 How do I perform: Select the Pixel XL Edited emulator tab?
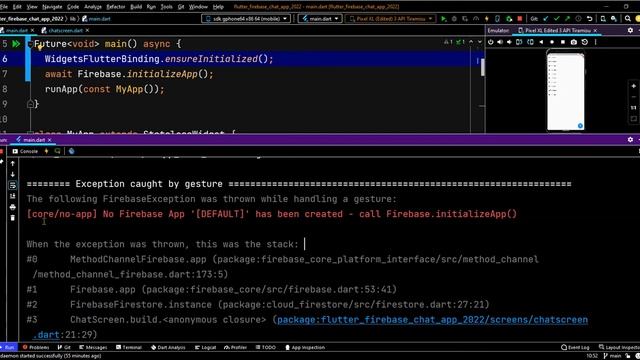(557, 31)
